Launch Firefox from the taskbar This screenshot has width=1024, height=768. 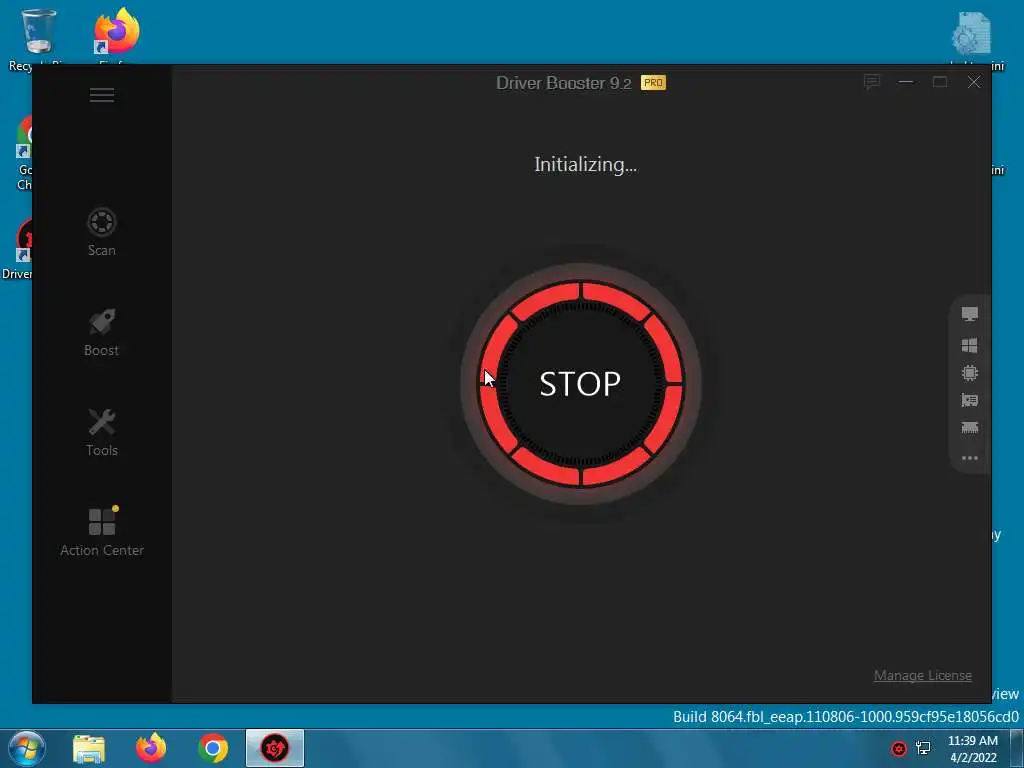point(151,748)
